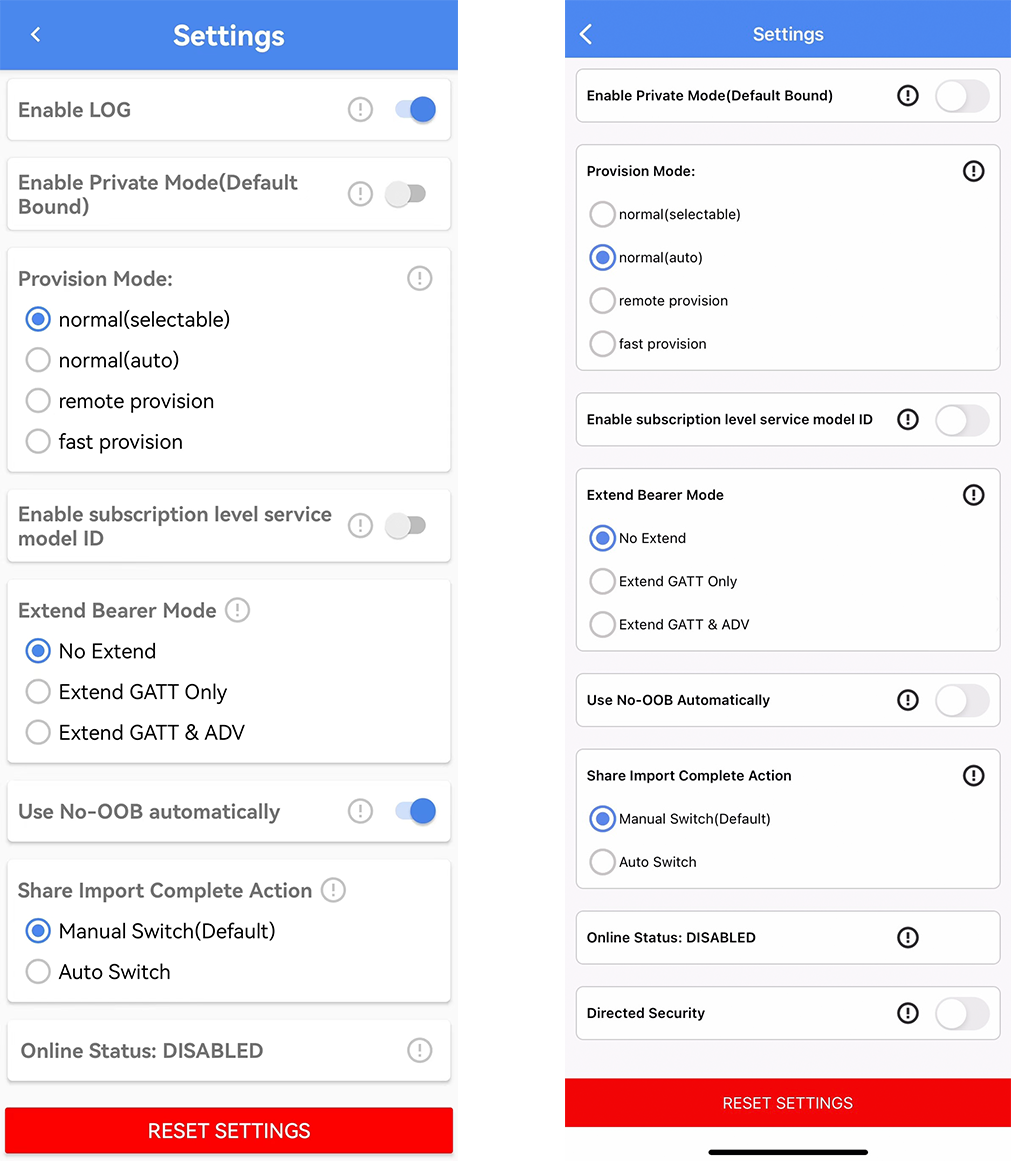Open info icon for Share Import Complete Action, right
The height and width of the screenshot is (1161, 1011).
pyautogui.click(x=973, y=775)
